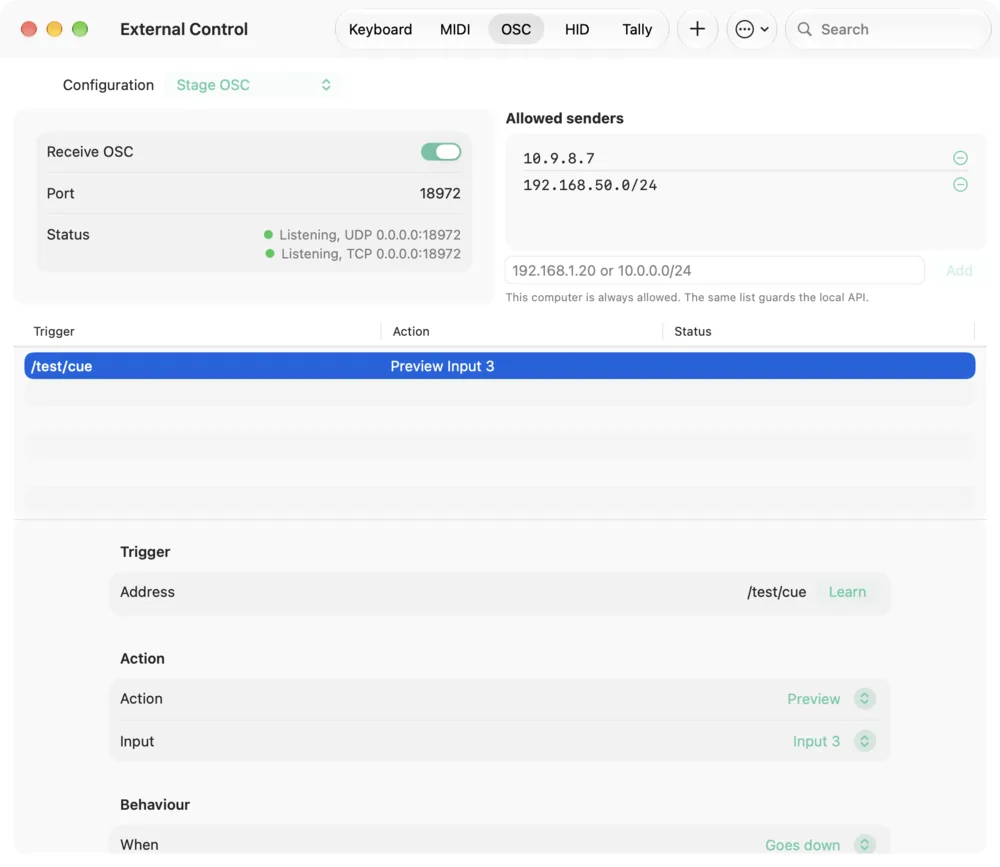The height and width of the screenshot is (867, 1000).
Task: Remove allowed sender 10.9.8.7
Action: pyautogui.click(x=960, y=158)
